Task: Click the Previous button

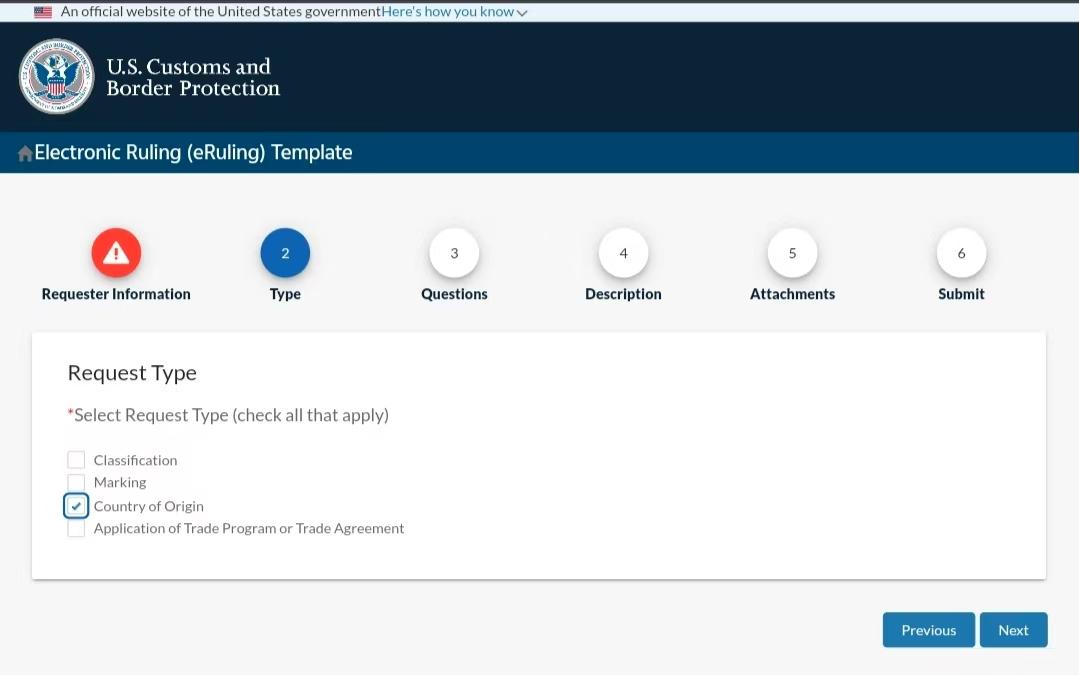Action: [928, 630]
